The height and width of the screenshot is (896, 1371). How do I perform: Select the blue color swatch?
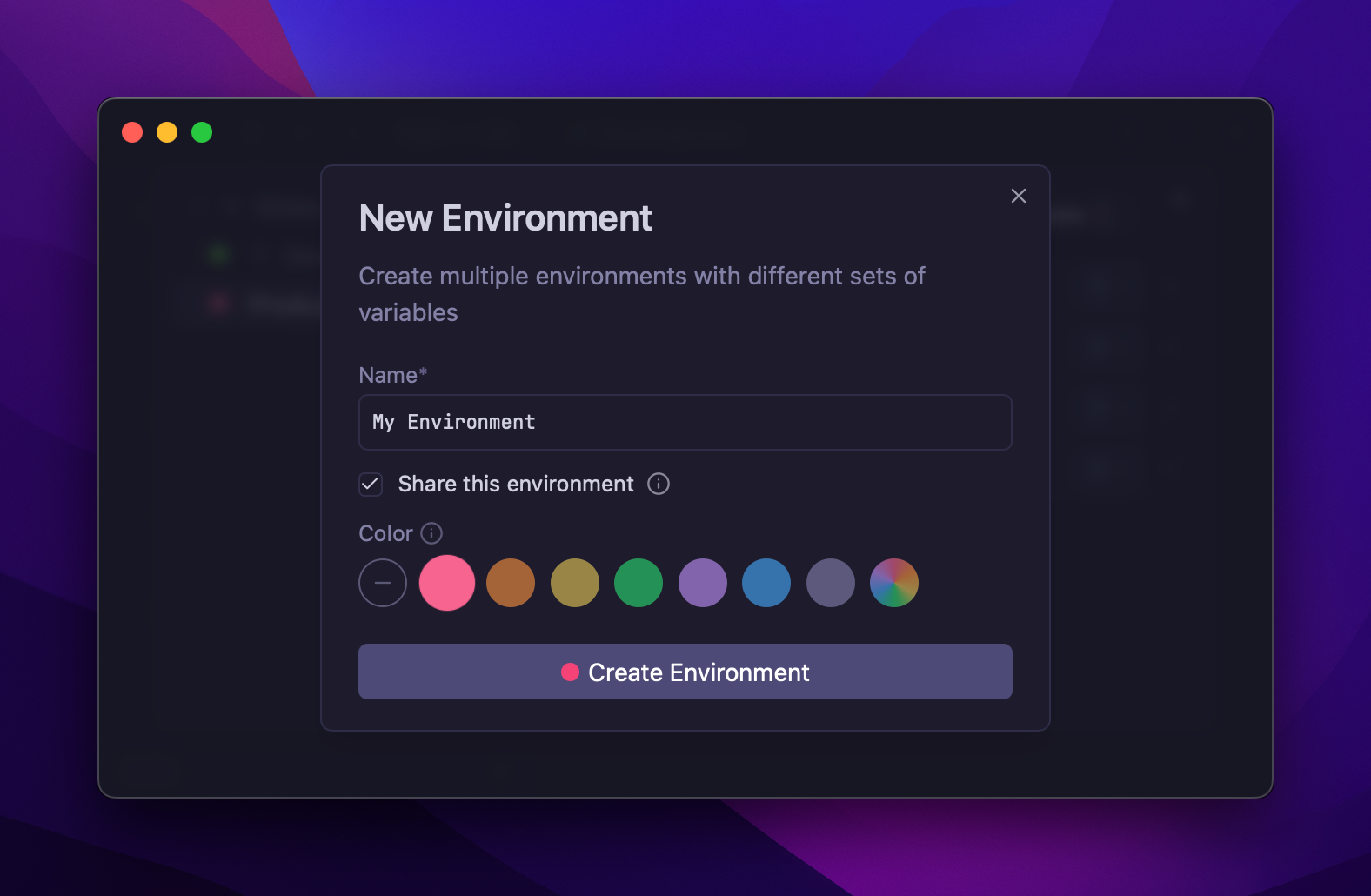click(766, 583)
